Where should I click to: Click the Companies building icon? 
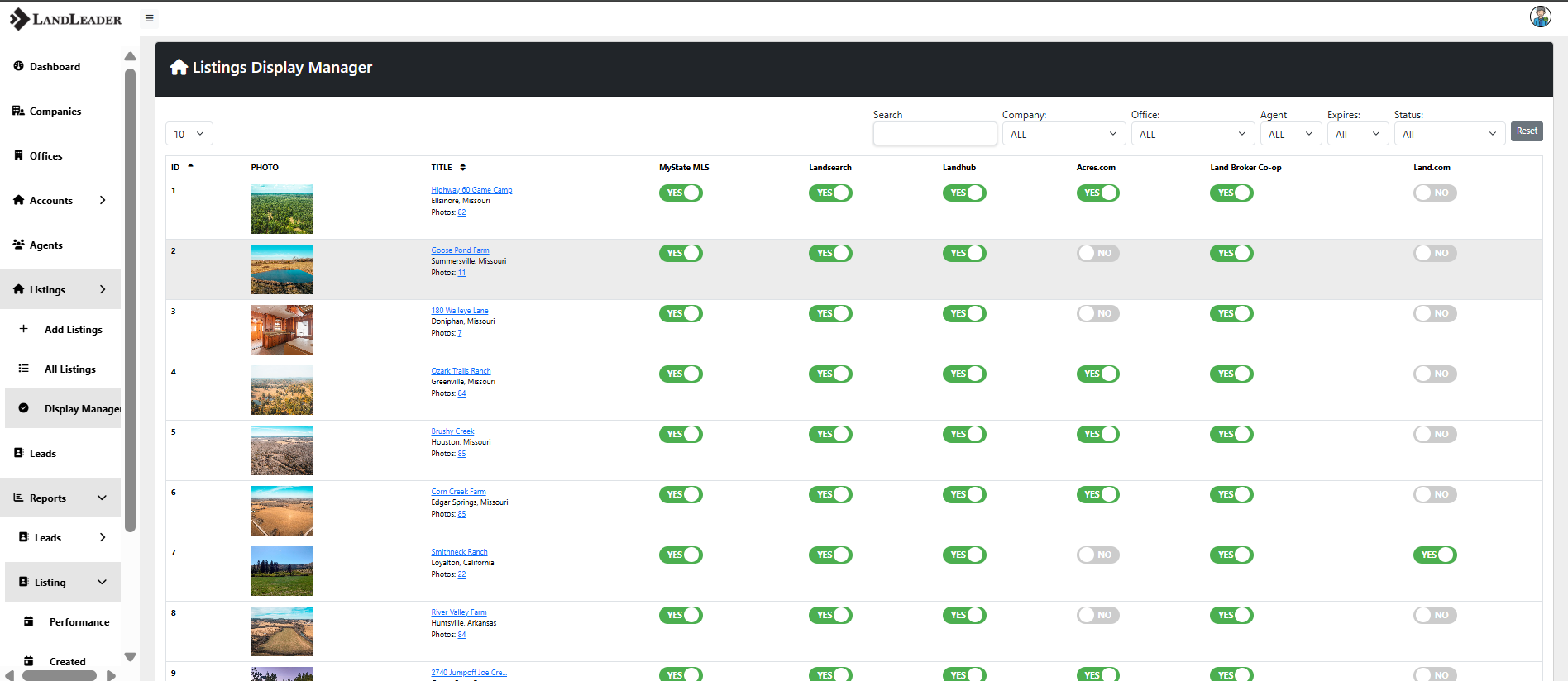coord(18,111)
